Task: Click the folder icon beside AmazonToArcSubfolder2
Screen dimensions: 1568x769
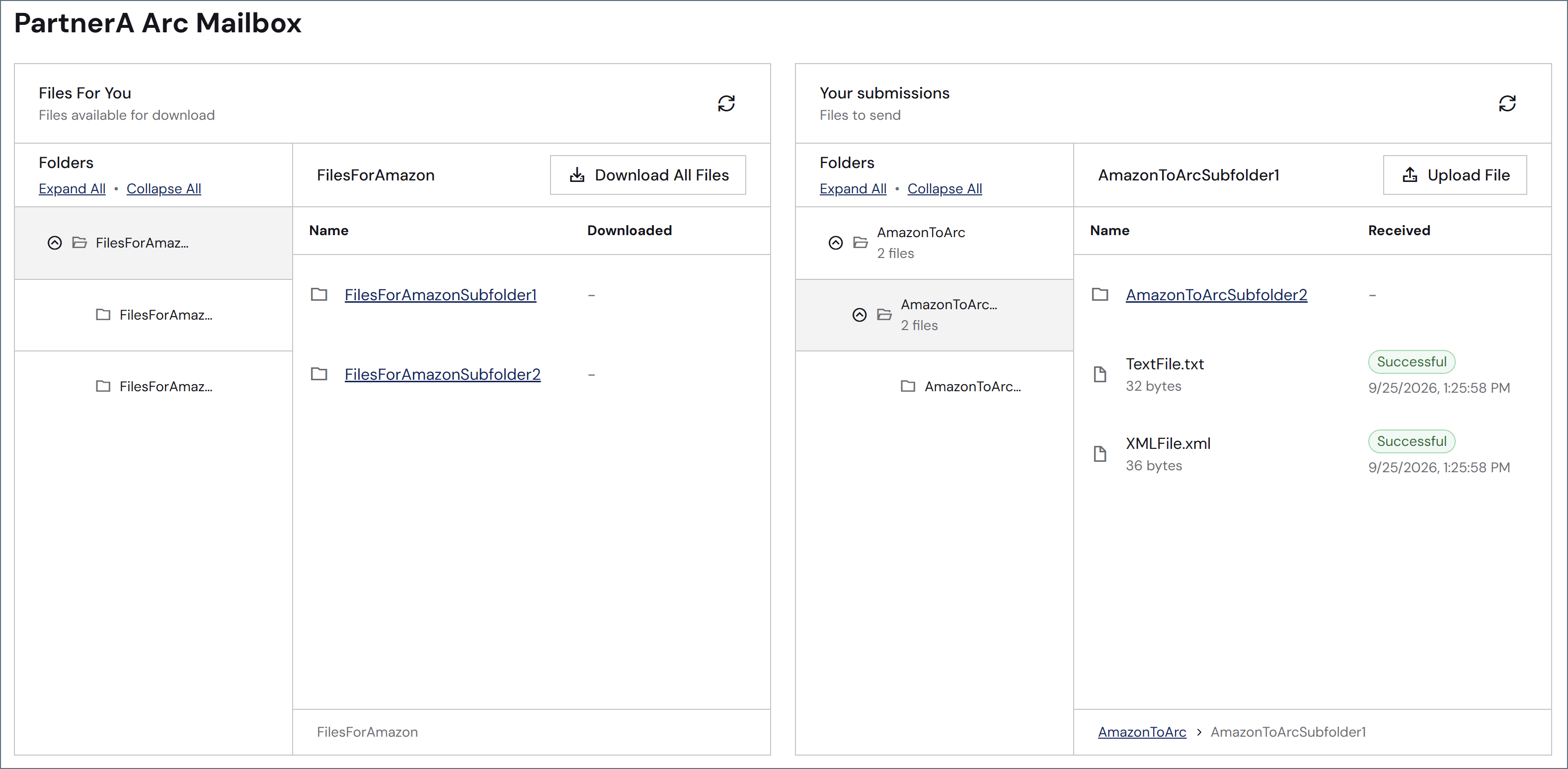Action: click(x=1100, y=295)
